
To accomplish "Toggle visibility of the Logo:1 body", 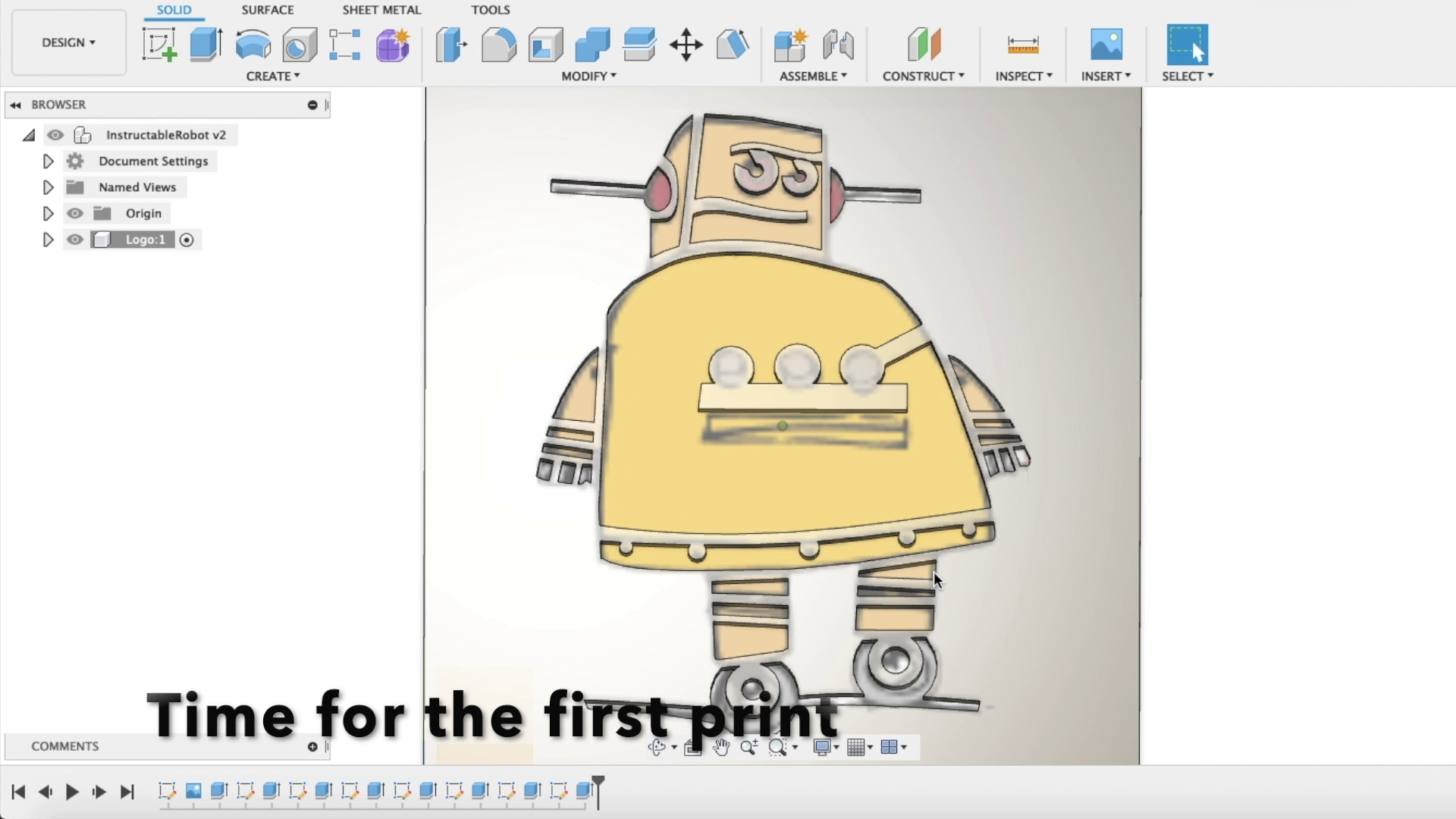I will [x=74, y=239].
